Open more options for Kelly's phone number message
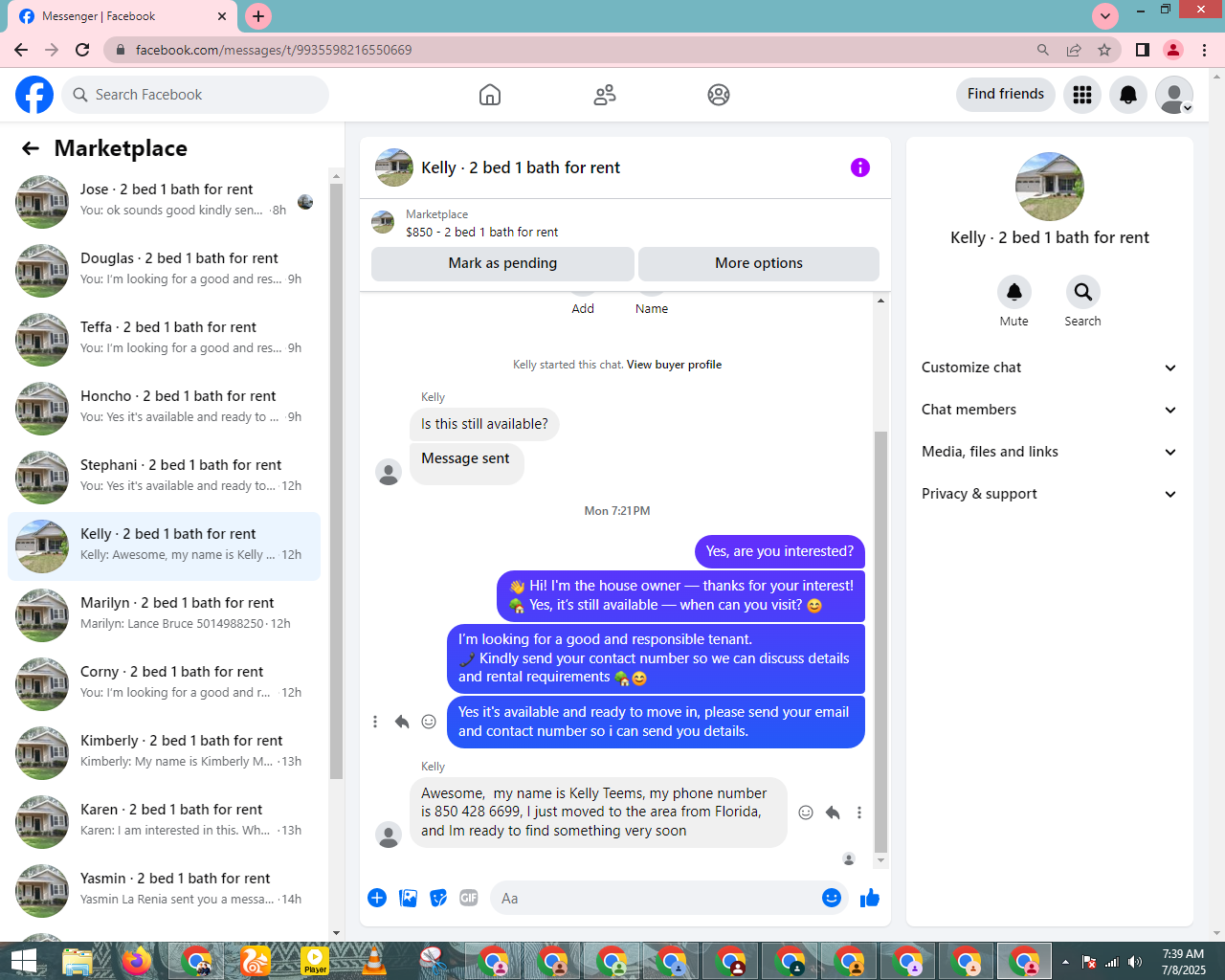Image resolution: width=1225 pixels, height=980 pixels. (859, 813)
